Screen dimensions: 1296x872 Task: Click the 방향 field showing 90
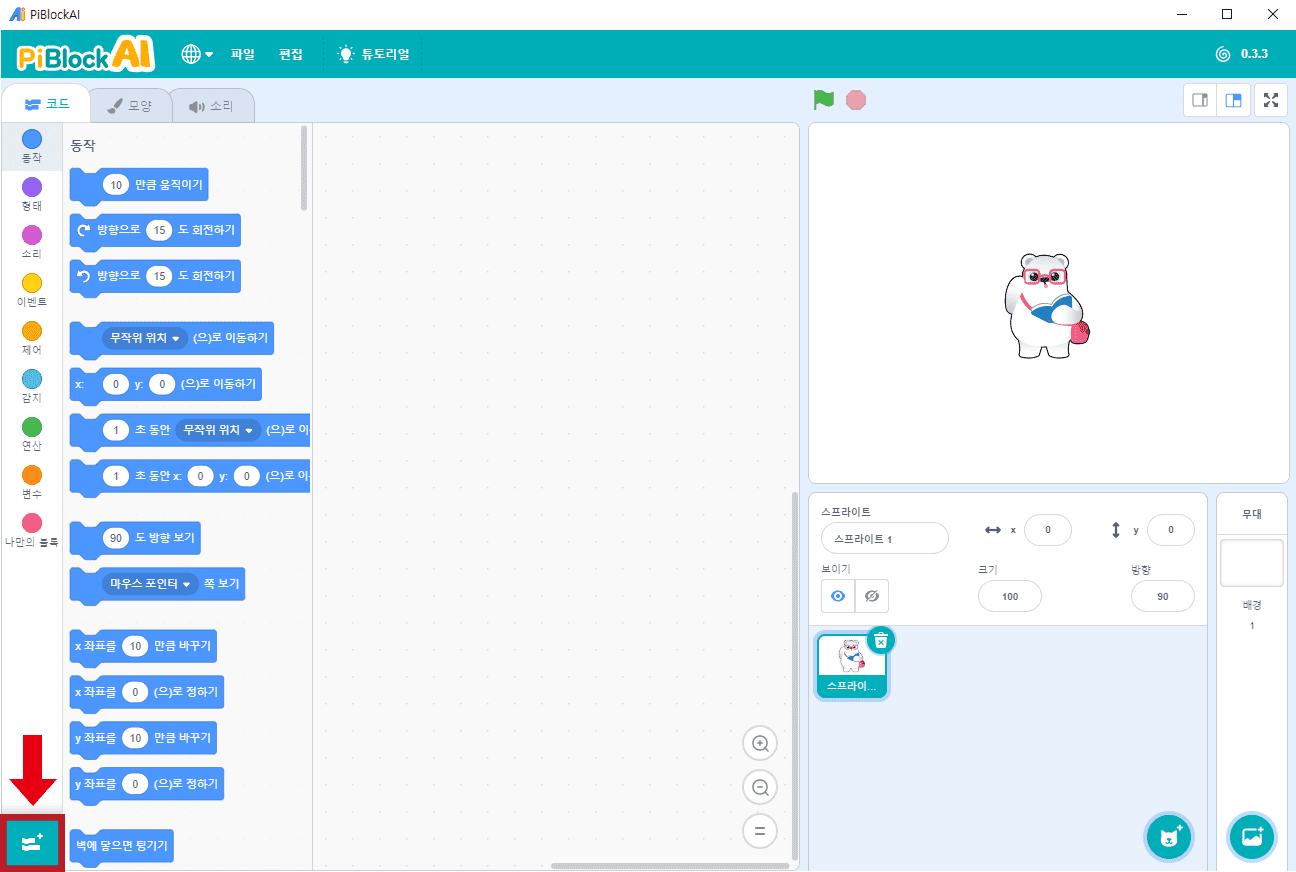coord(1163,596)
